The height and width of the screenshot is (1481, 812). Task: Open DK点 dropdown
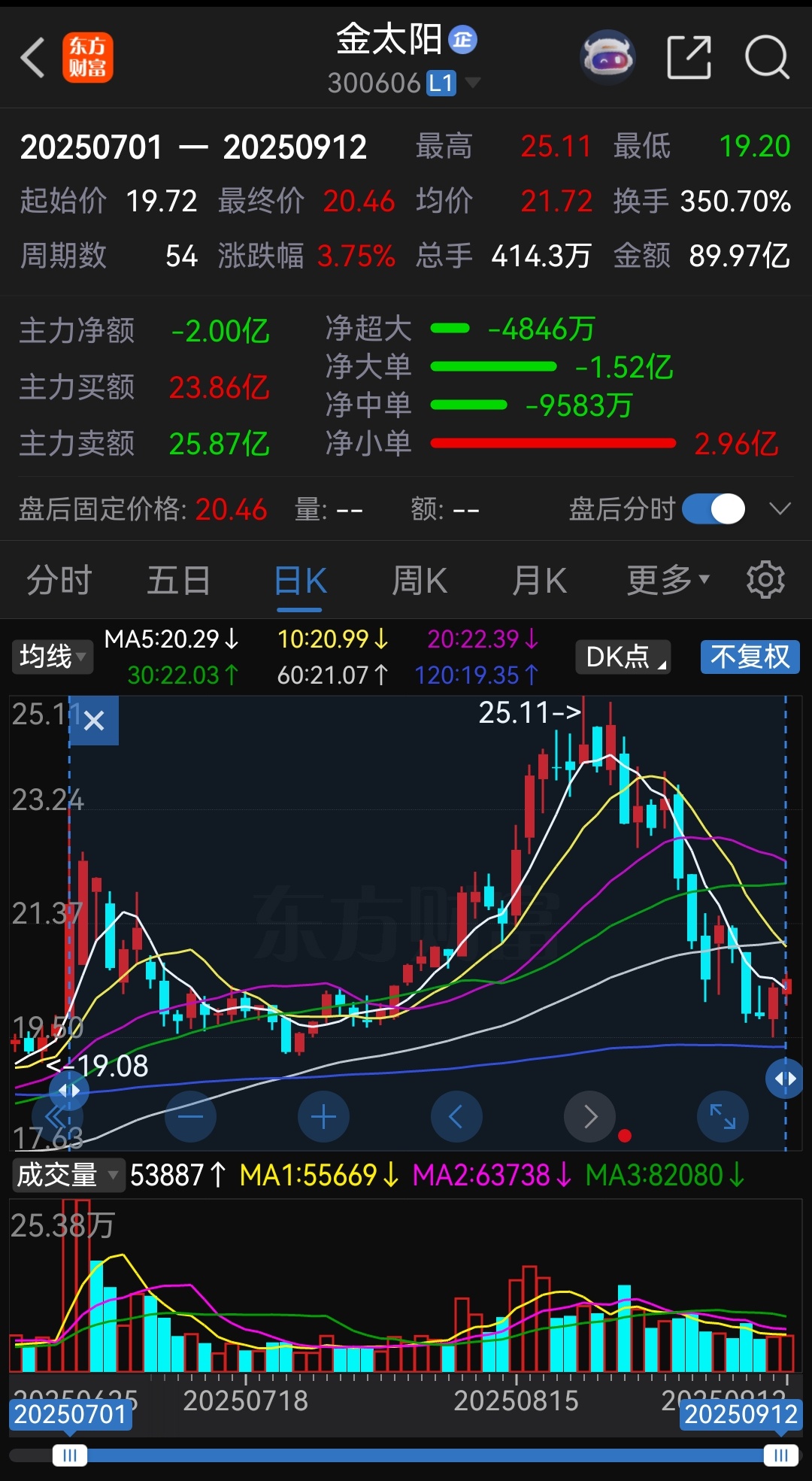click(x=623, y=657)
